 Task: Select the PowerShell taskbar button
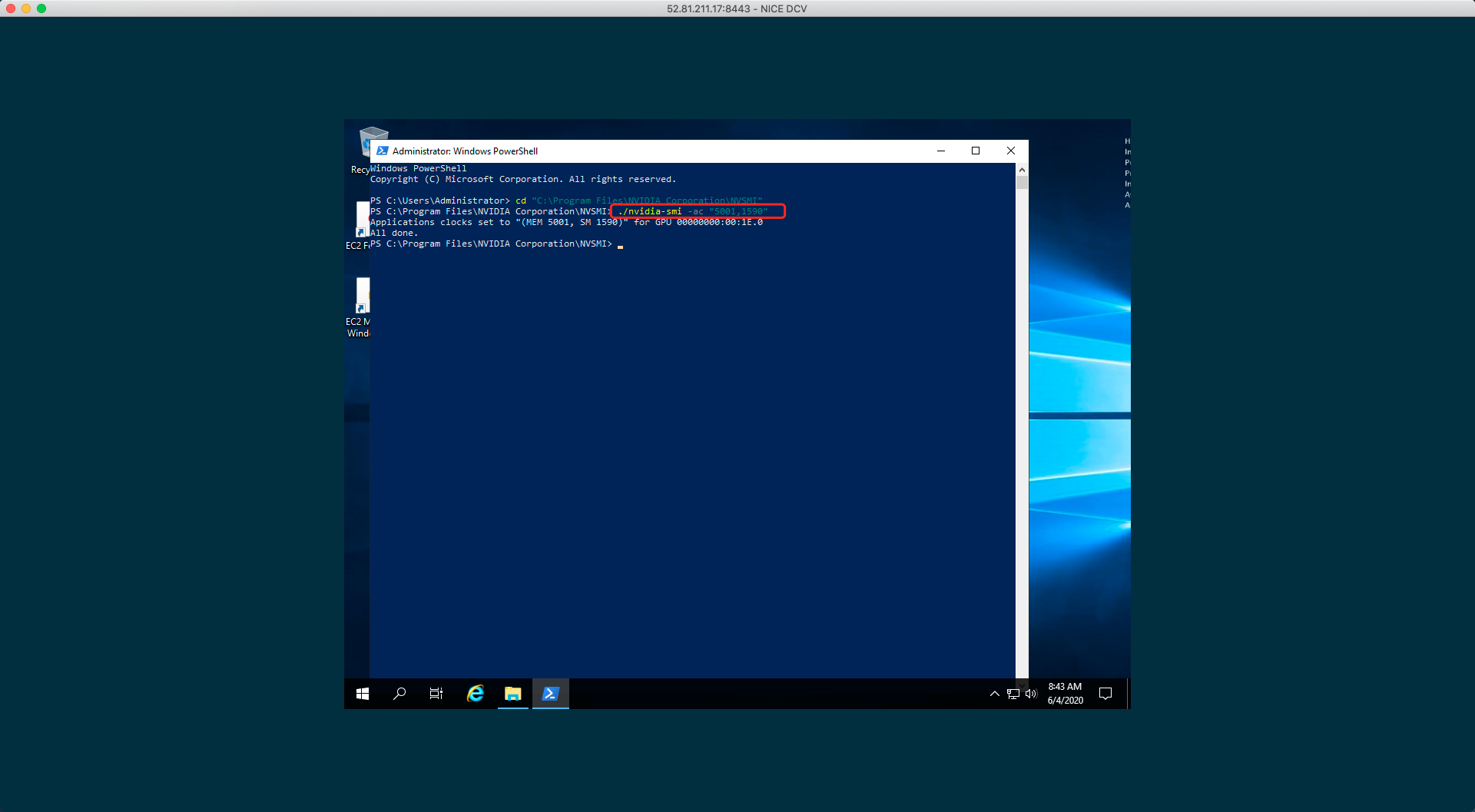[x=550, y=694]
